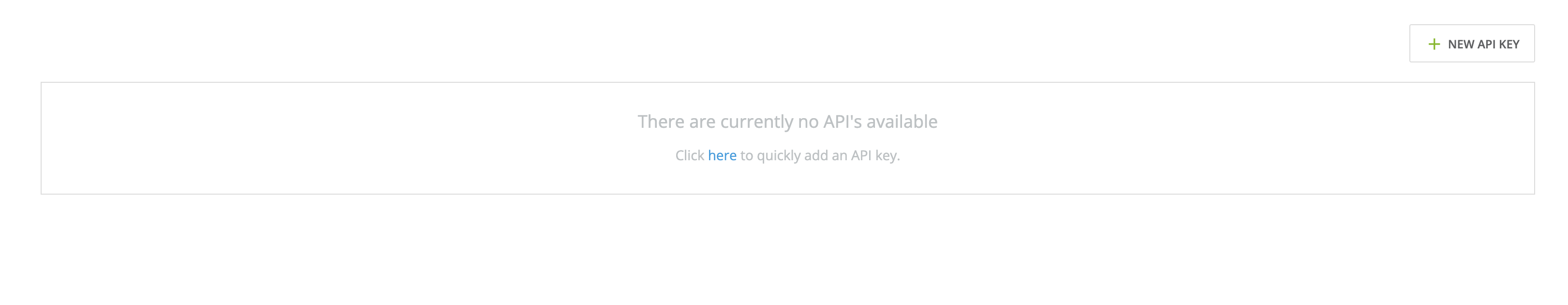This screenshot has height=305, width=1568.
Task: Add a key using the plus symbol
Action: point(1434,44)
